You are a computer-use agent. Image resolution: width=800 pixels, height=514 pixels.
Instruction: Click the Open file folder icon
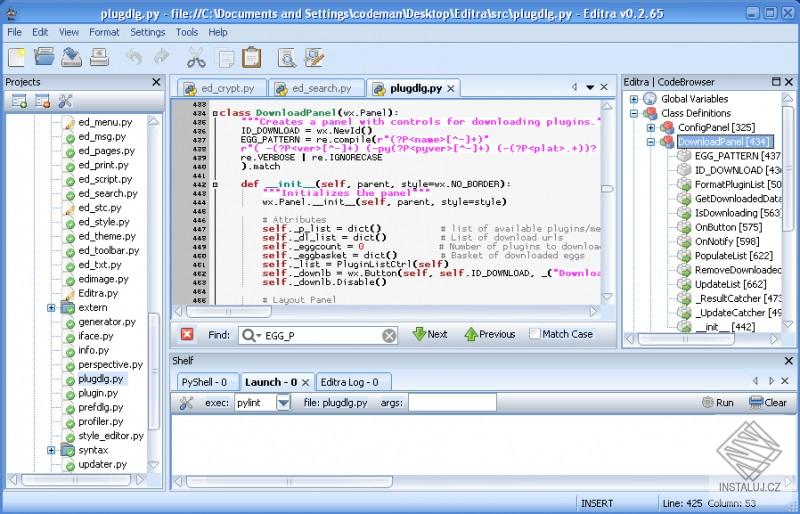click(x=44, y=57)
